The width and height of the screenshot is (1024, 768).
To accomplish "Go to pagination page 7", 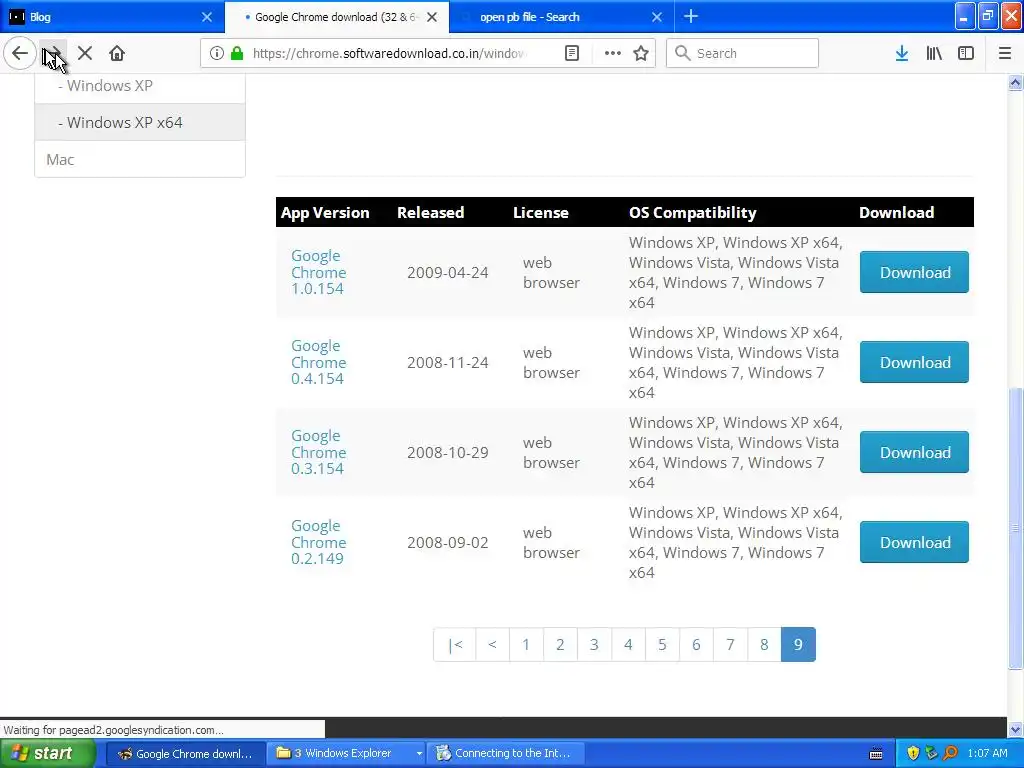I will point(730,645).
